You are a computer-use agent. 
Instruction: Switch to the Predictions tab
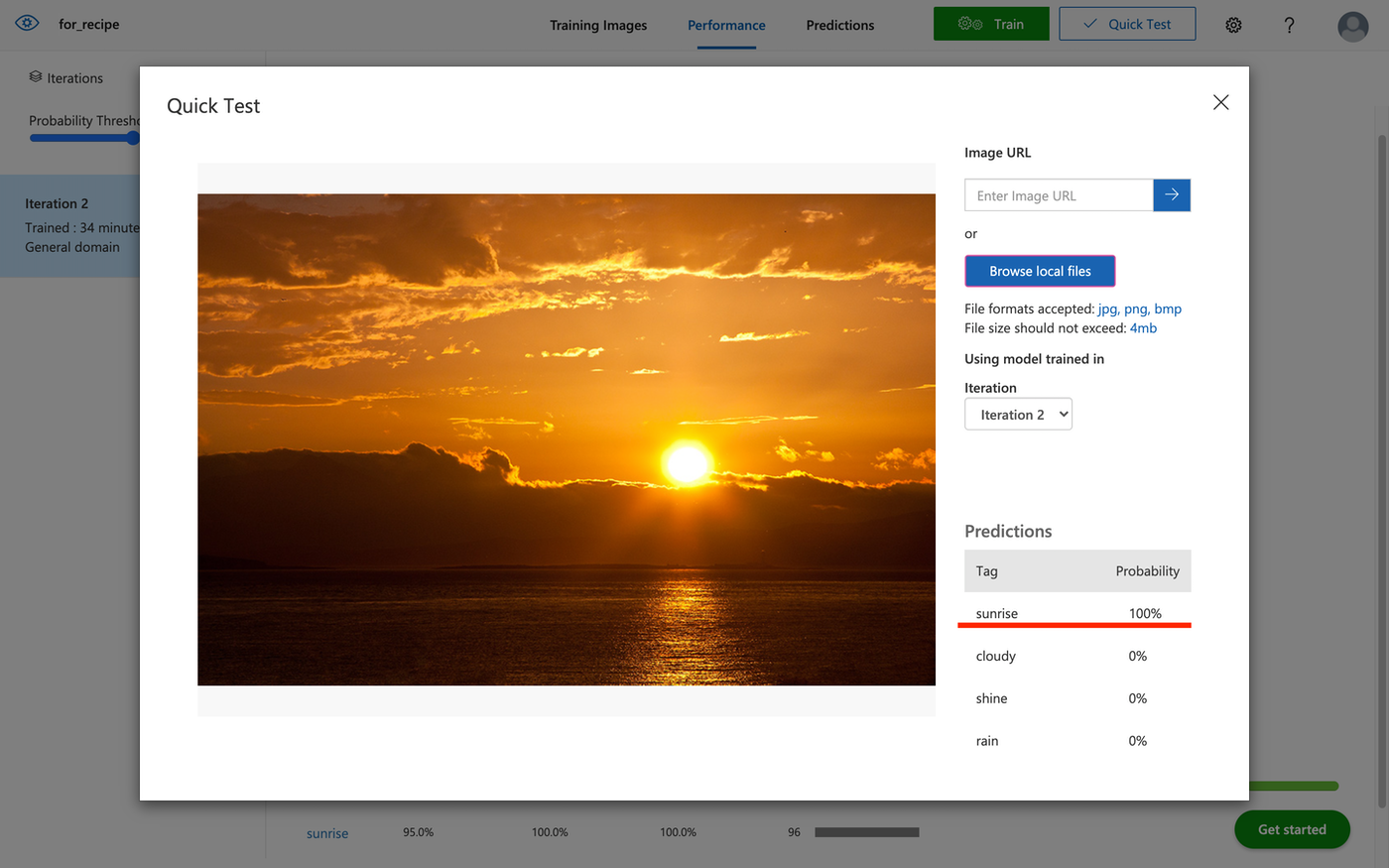click(839, 25)
